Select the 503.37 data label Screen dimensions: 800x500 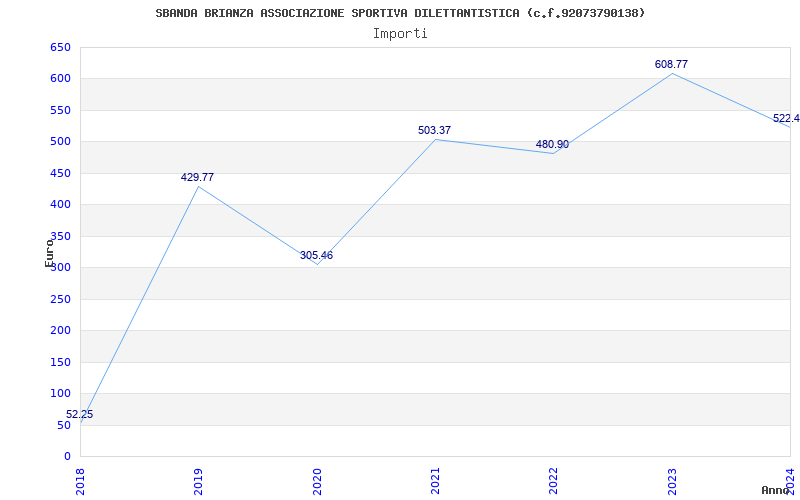[435, 130]
